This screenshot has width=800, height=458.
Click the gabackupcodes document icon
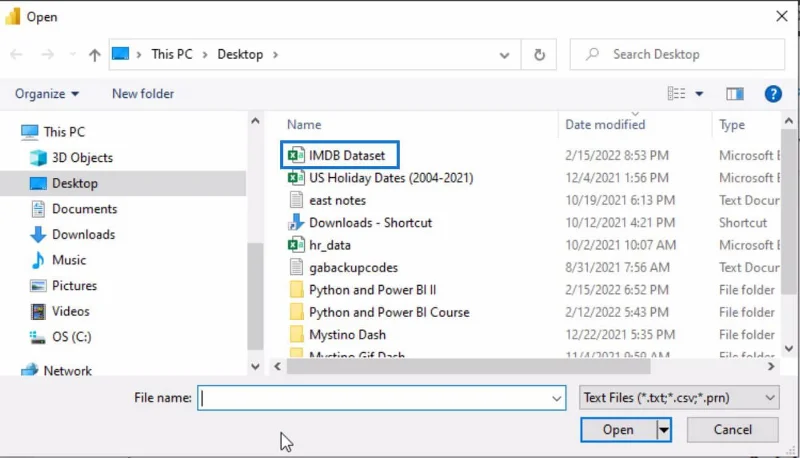(x=296, y=267)
